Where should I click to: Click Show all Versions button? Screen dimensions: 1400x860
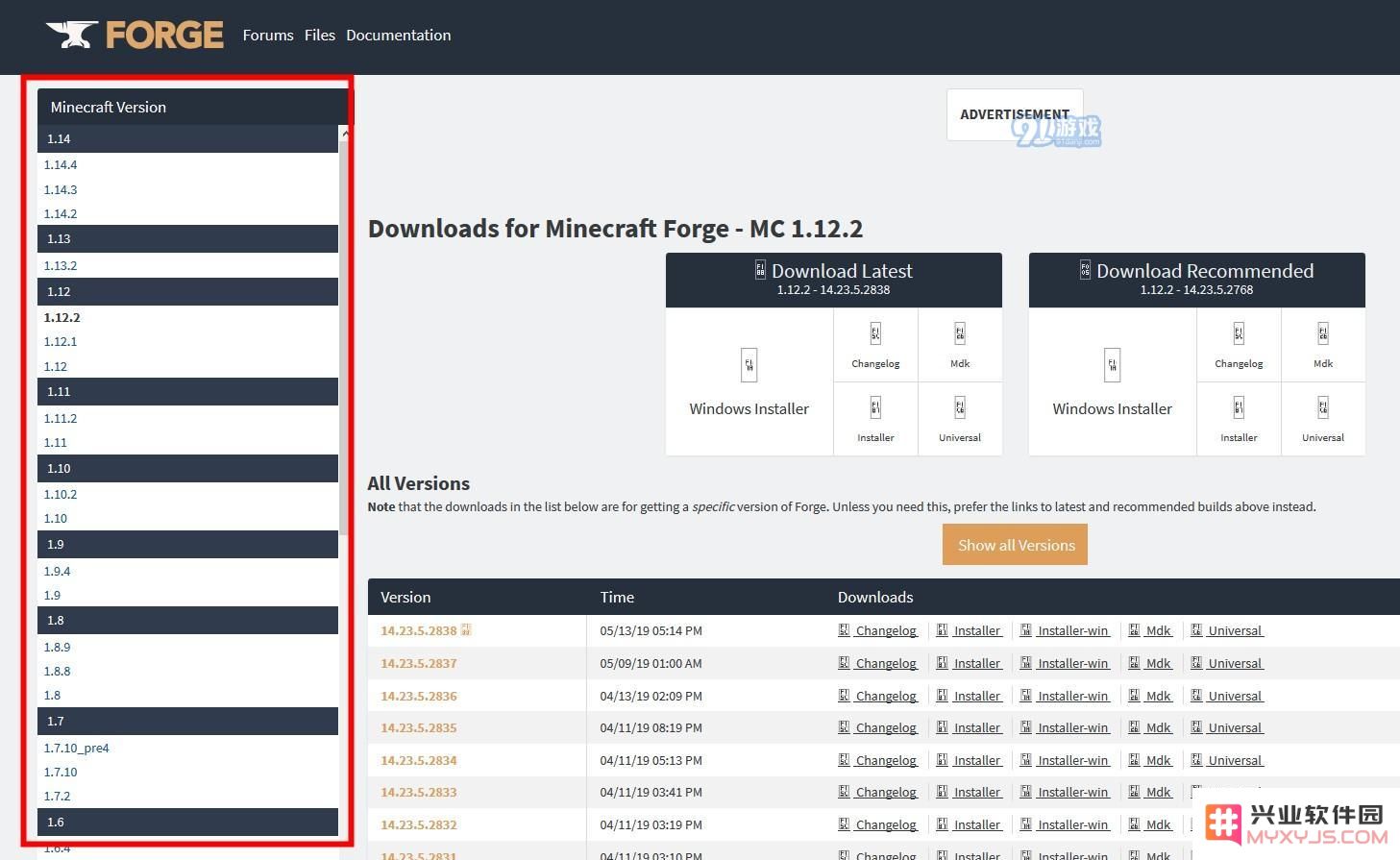point(1016,545)
